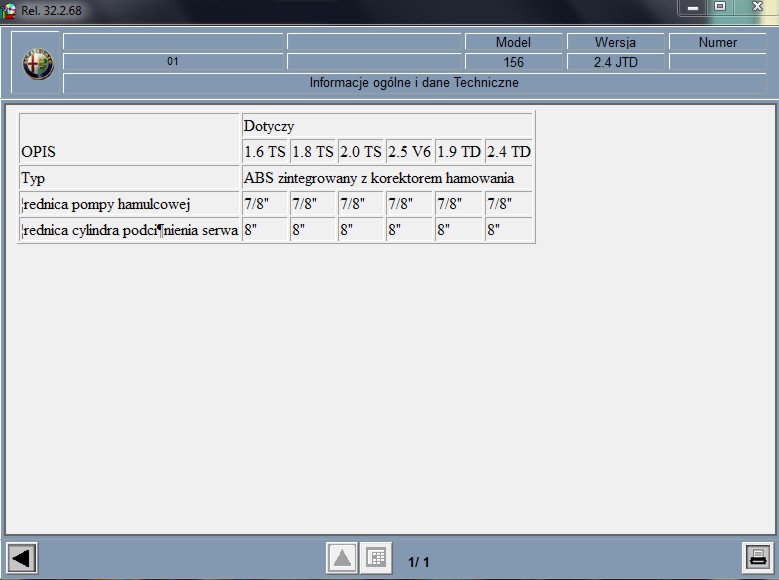The width and height of the screenshot is (779, 580).
Task: Click the 8" value under 2.0 TS
Action: (x=361, y=230)
